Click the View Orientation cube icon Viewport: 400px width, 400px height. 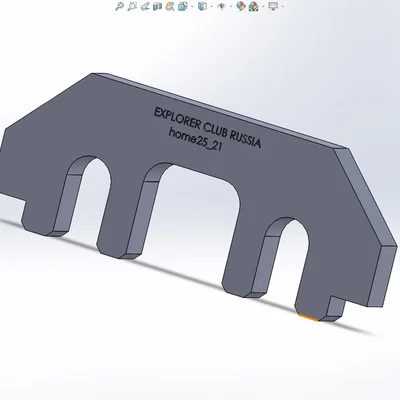tap(182, 6)
